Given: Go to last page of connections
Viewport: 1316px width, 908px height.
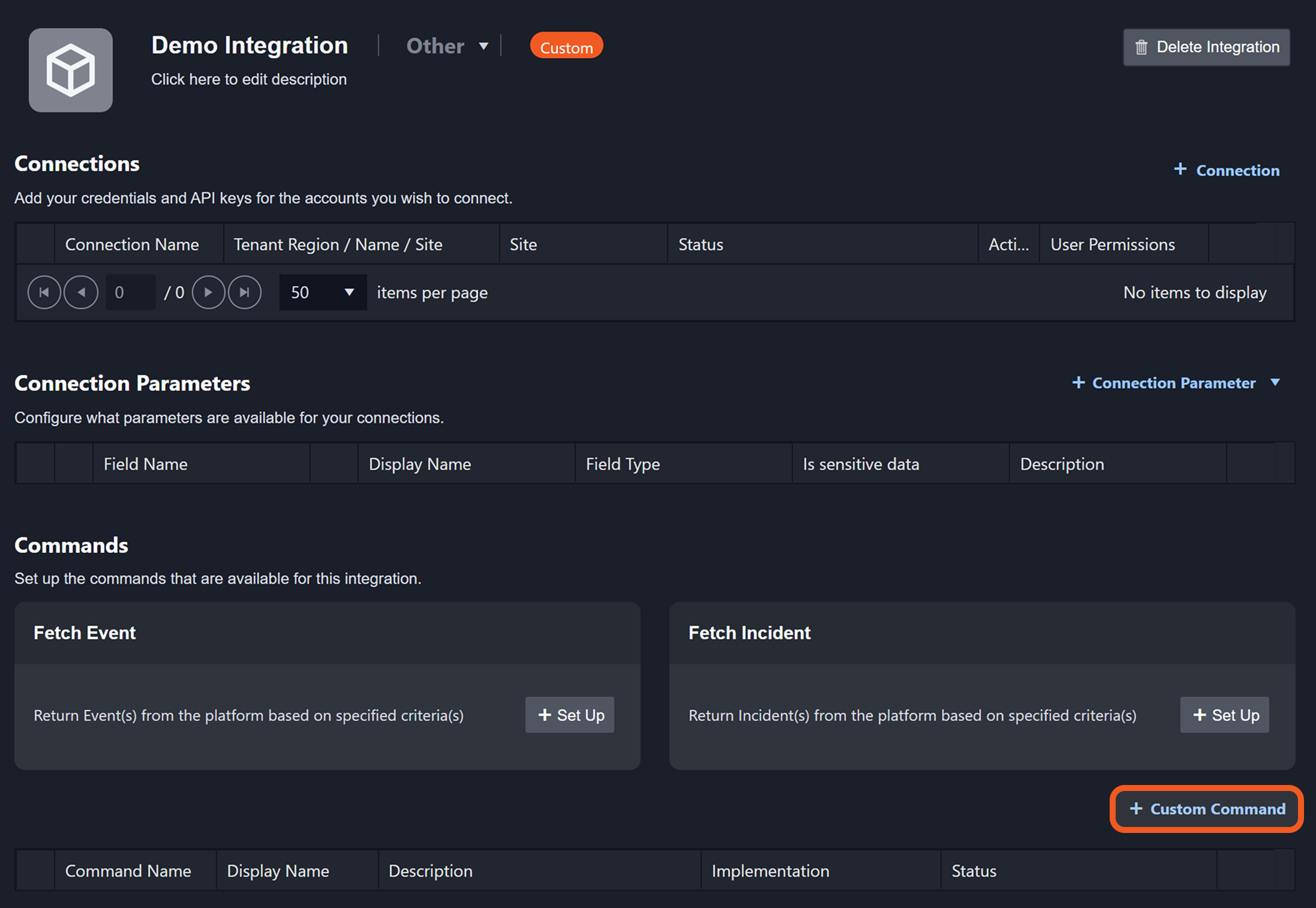Looking at the screenshot, I should pos(245,292).
